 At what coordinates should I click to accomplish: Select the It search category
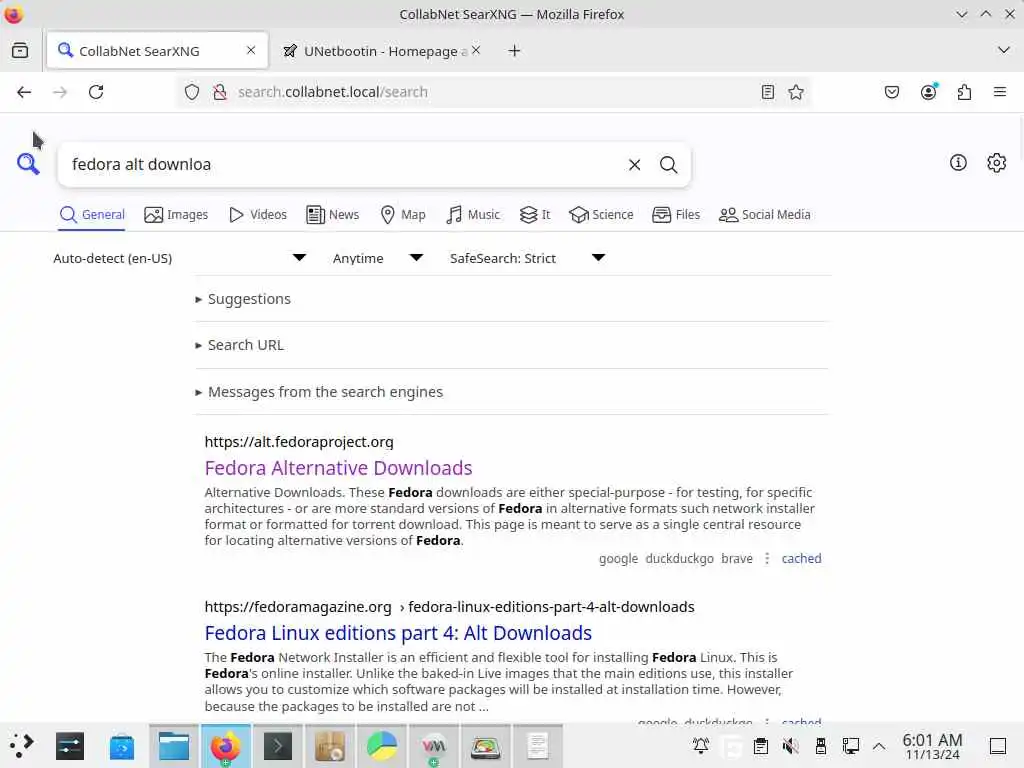point(535,215)
